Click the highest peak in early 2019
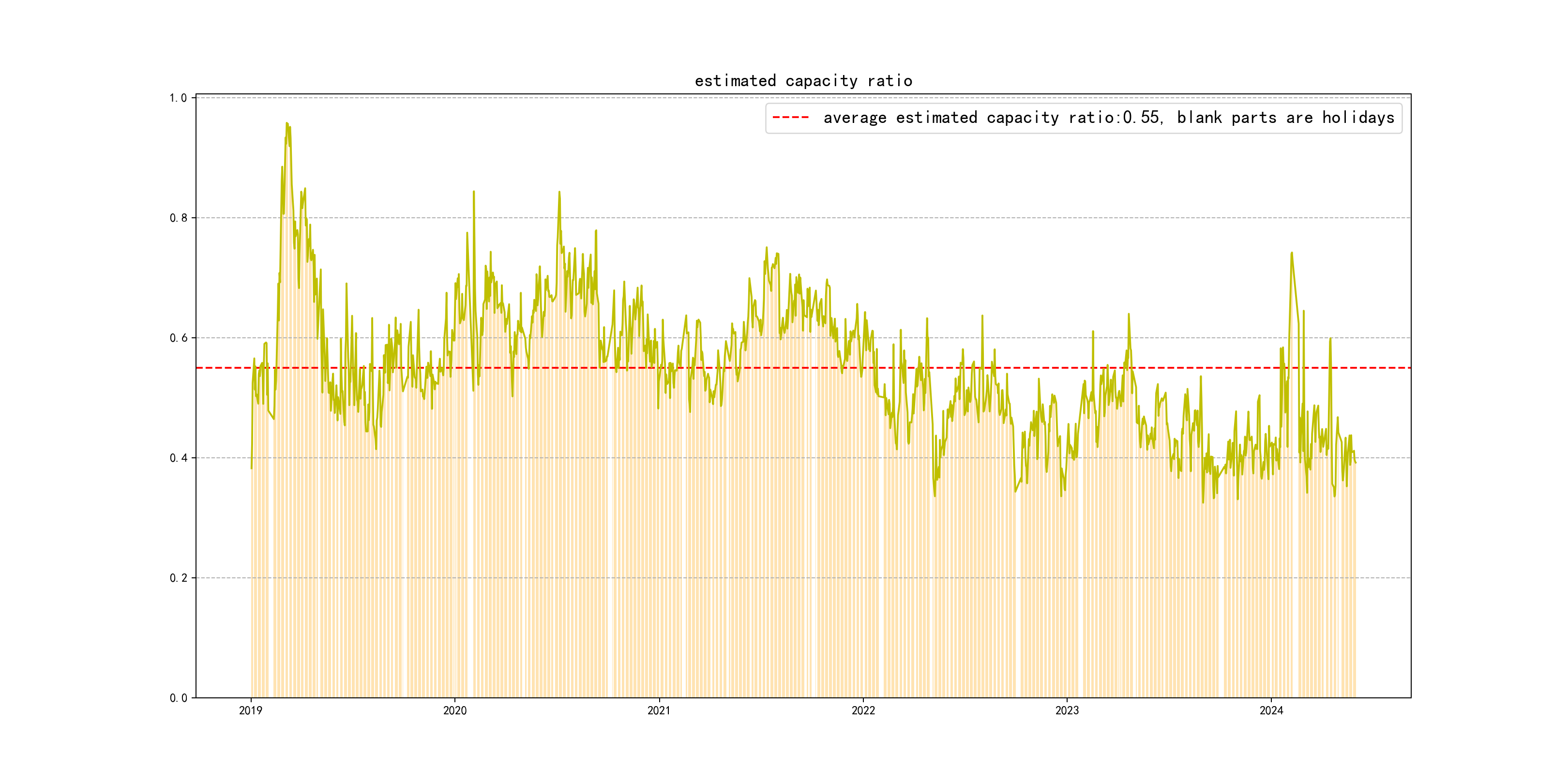This screenshot has width=1568, height=784. (x=286, y=123)
